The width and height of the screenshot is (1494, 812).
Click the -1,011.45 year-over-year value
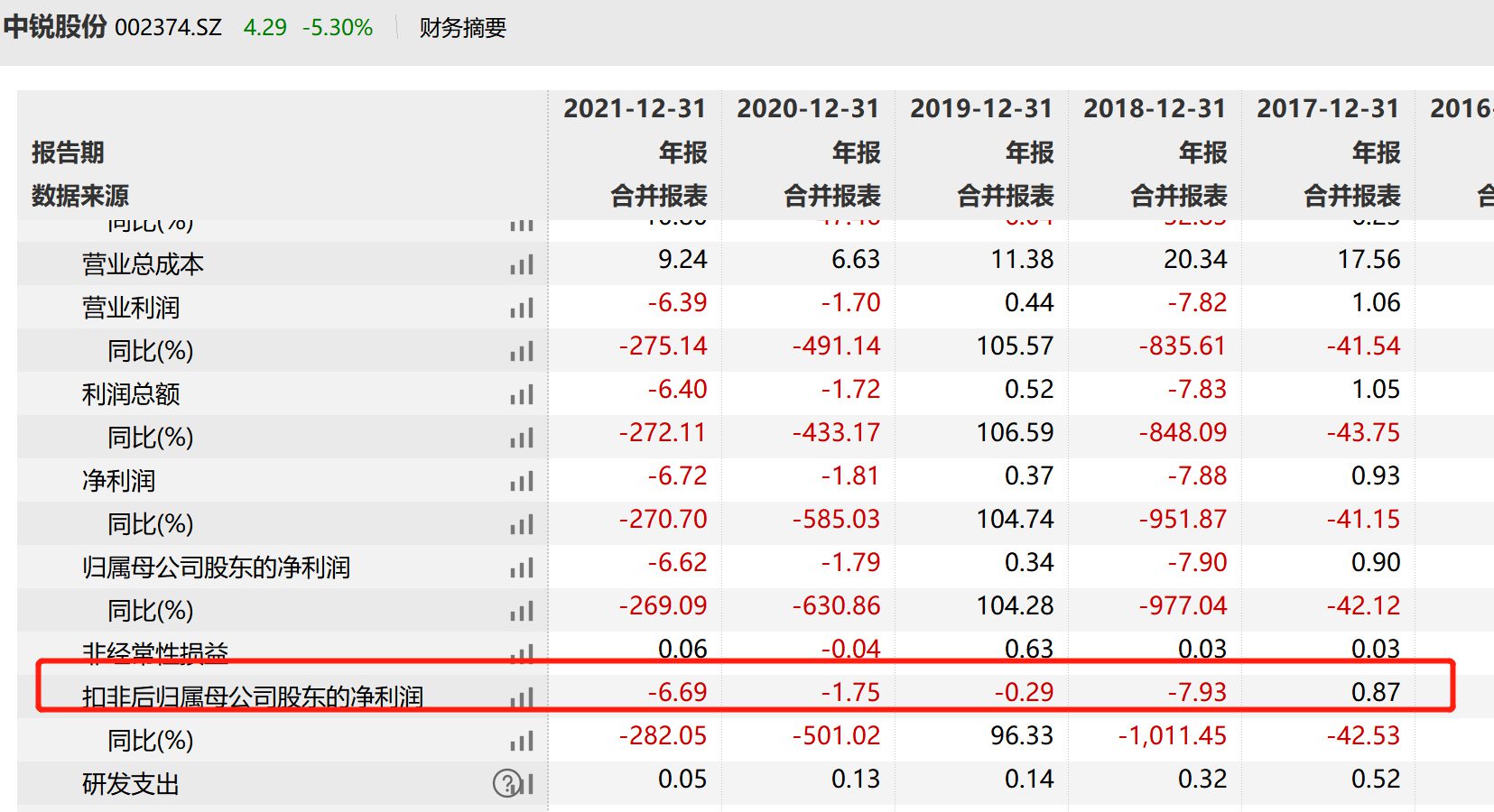click(x=1173, y=736)
